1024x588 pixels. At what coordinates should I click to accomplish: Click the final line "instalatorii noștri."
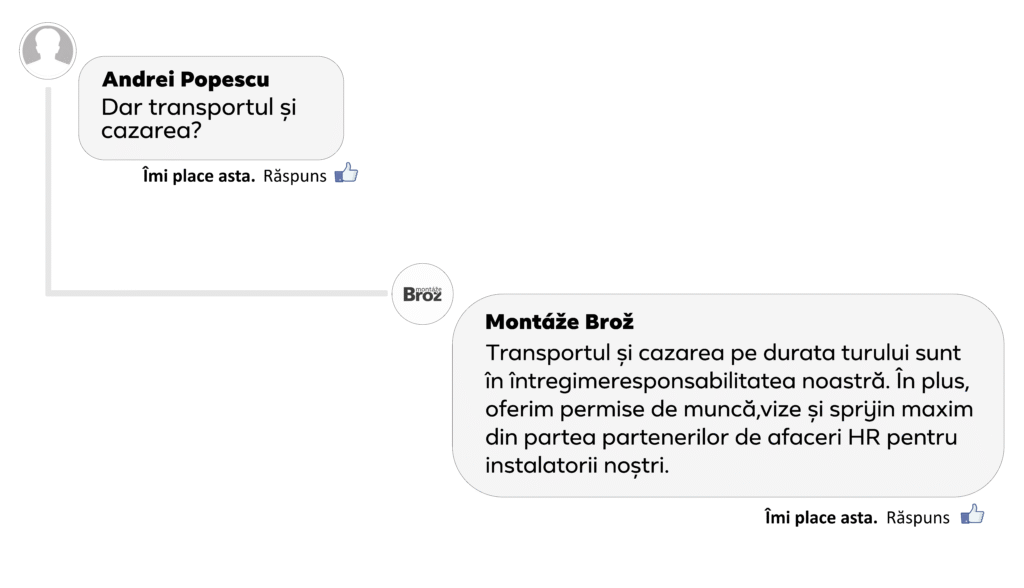pyautogui.click(x=576, y=466)
